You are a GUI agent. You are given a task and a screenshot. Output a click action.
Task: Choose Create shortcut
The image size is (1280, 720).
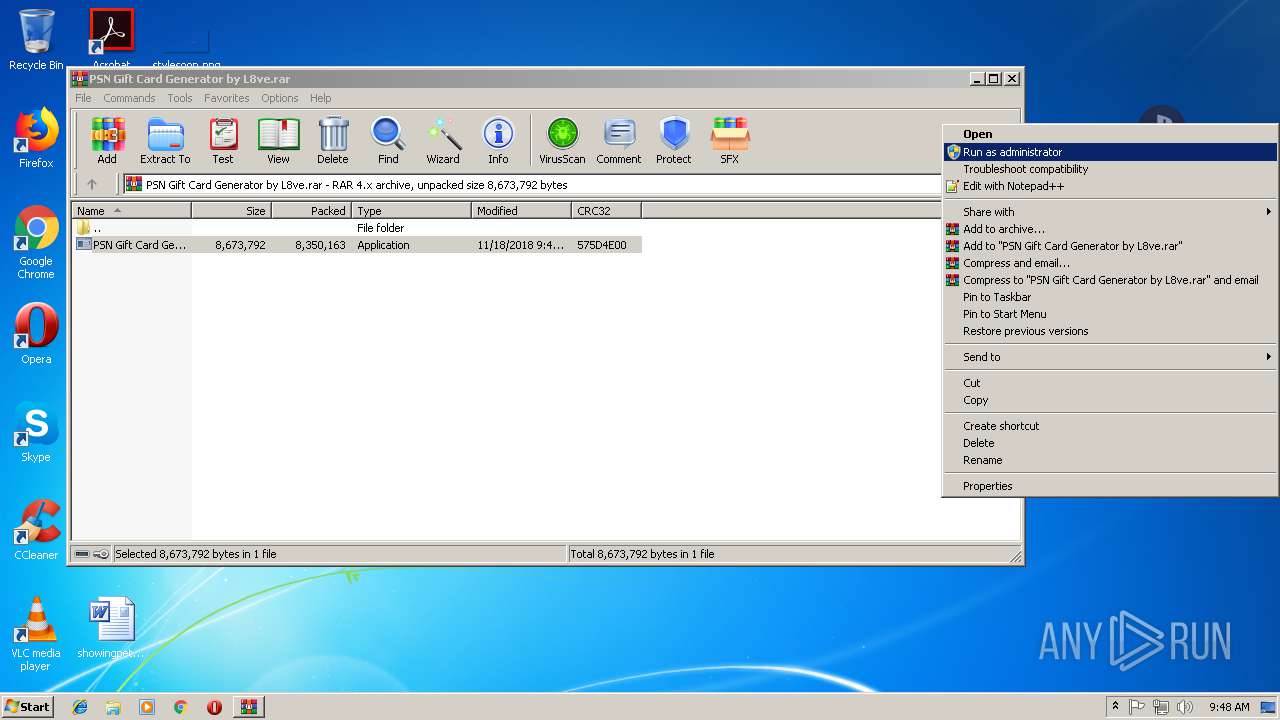point(1110,426)
